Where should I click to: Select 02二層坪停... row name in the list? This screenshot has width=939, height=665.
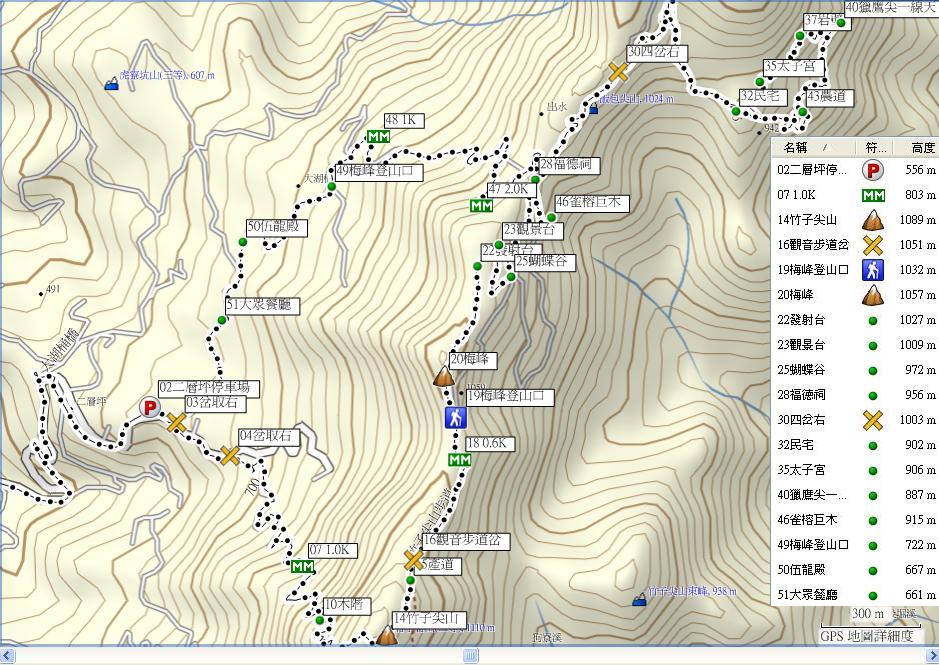pos(812,170)
